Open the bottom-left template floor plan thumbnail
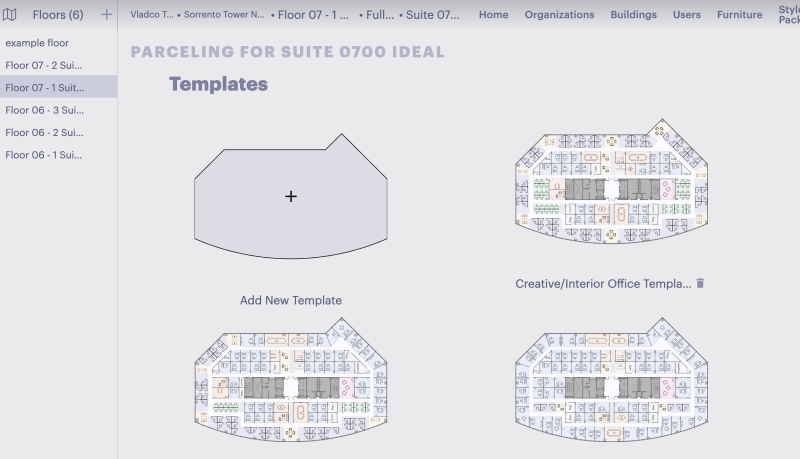The image size is (800, 459). [x=291, y=379]
